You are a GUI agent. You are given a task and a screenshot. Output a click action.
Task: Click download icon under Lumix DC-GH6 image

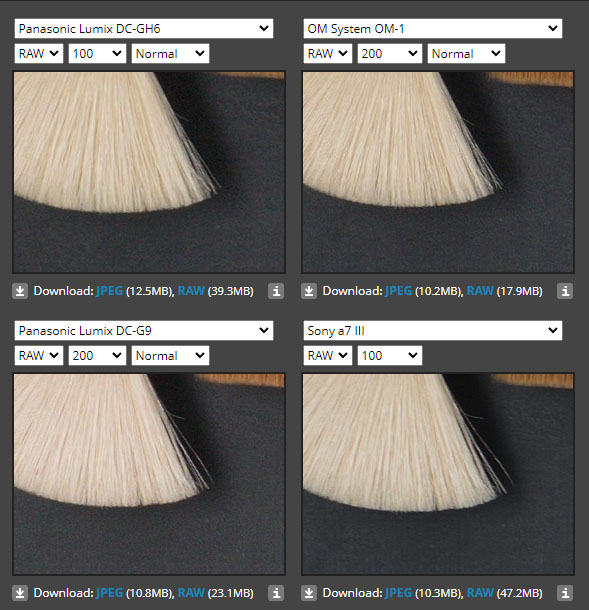pyautogui.click(x=20, y=291)
